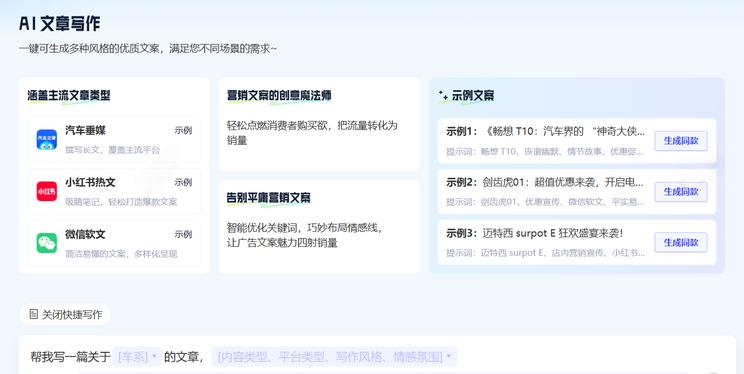Select the 小红书热文 article type title
The image size is (744, 374).
[90, 182]
